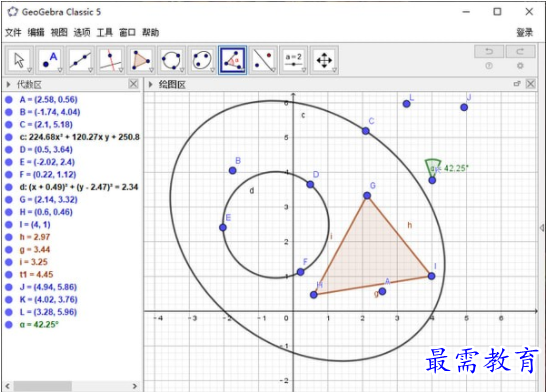Viewport: 547px width, 392px height.
Task: Pick the Polygon tool
Action: click(141, 60)
